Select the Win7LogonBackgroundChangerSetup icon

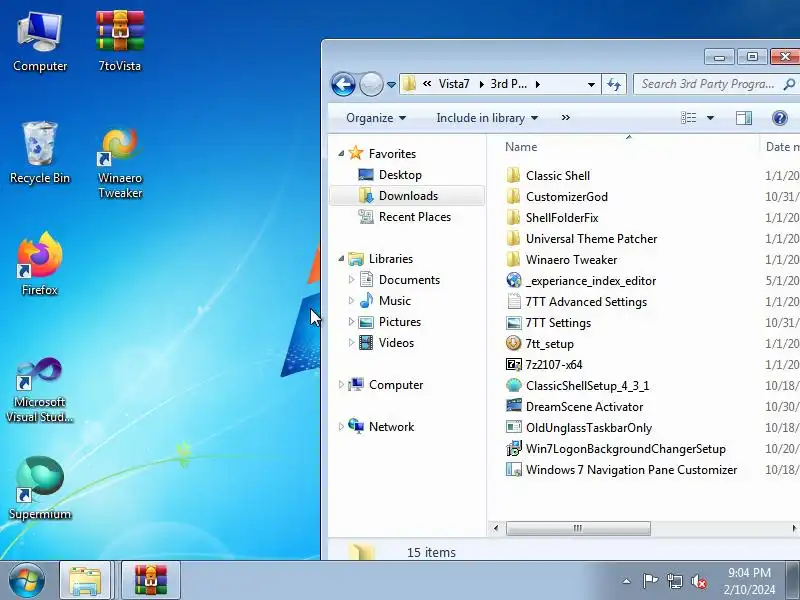tap(513, 448)
